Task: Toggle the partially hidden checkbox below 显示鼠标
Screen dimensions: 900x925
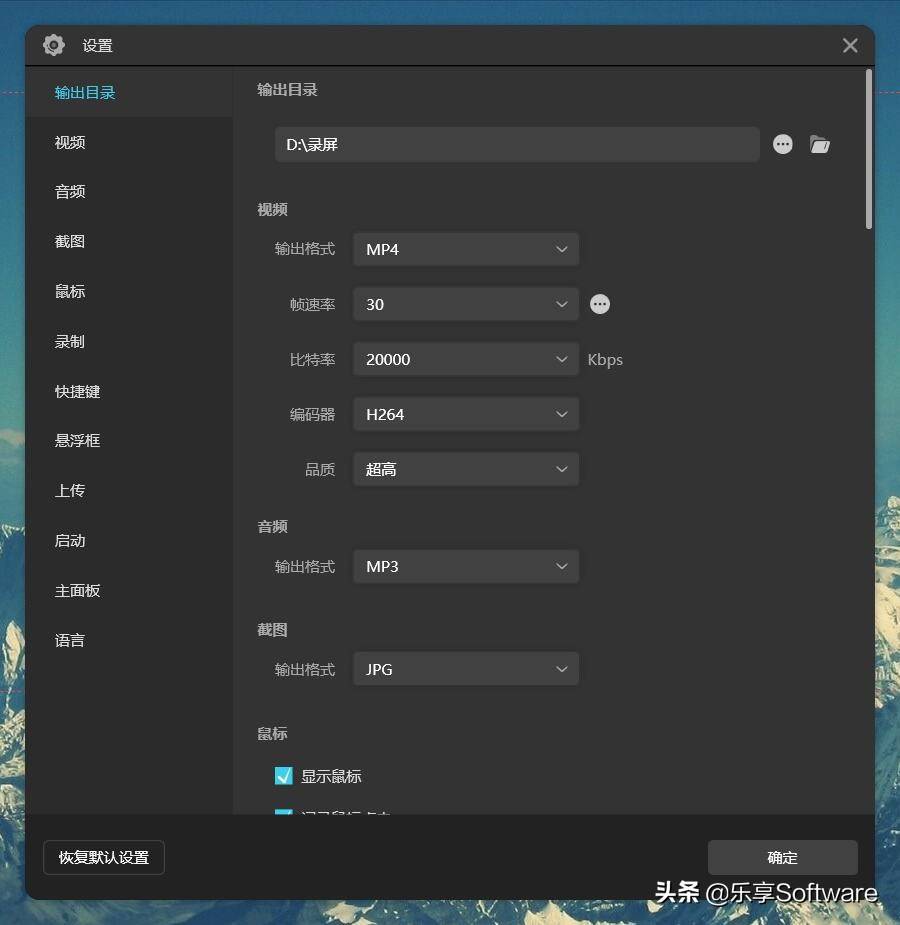Action: (284, 812)
